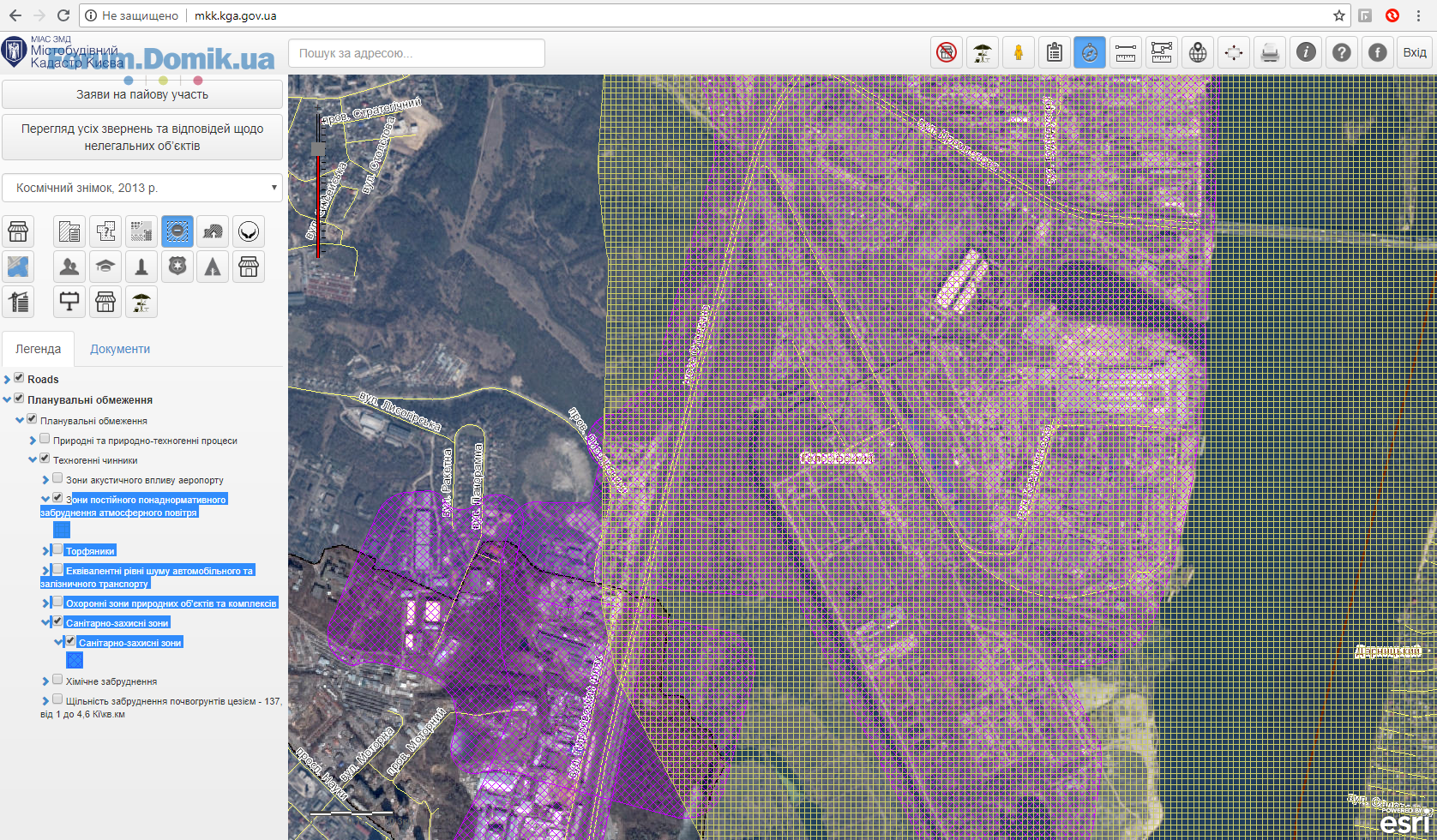Select the hatched house landscape layer icon

coord(213,231)
